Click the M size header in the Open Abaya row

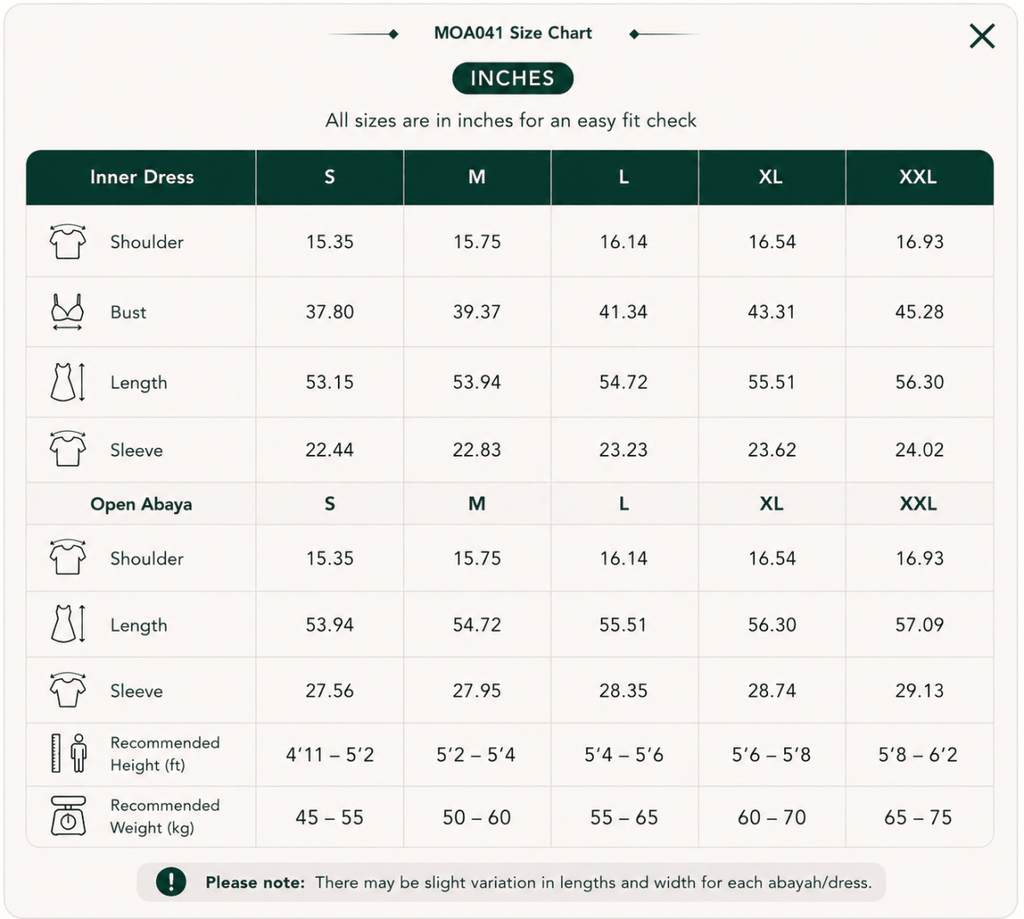coord(477,504)
